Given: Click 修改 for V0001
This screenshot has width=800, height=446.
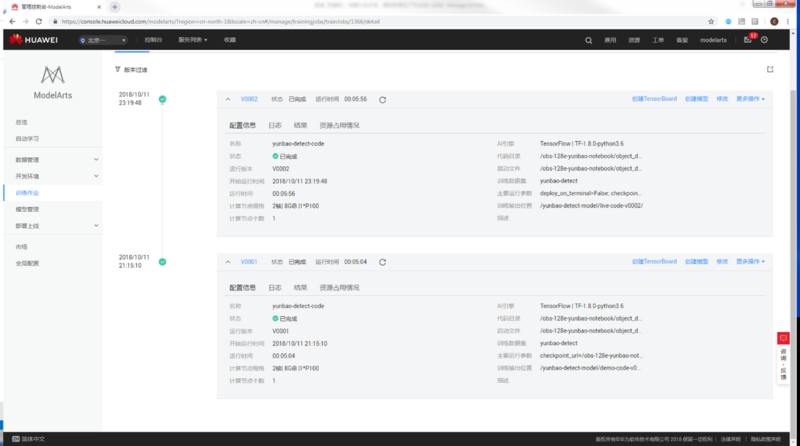Looking at the screenshot, I should click(722, 261).
